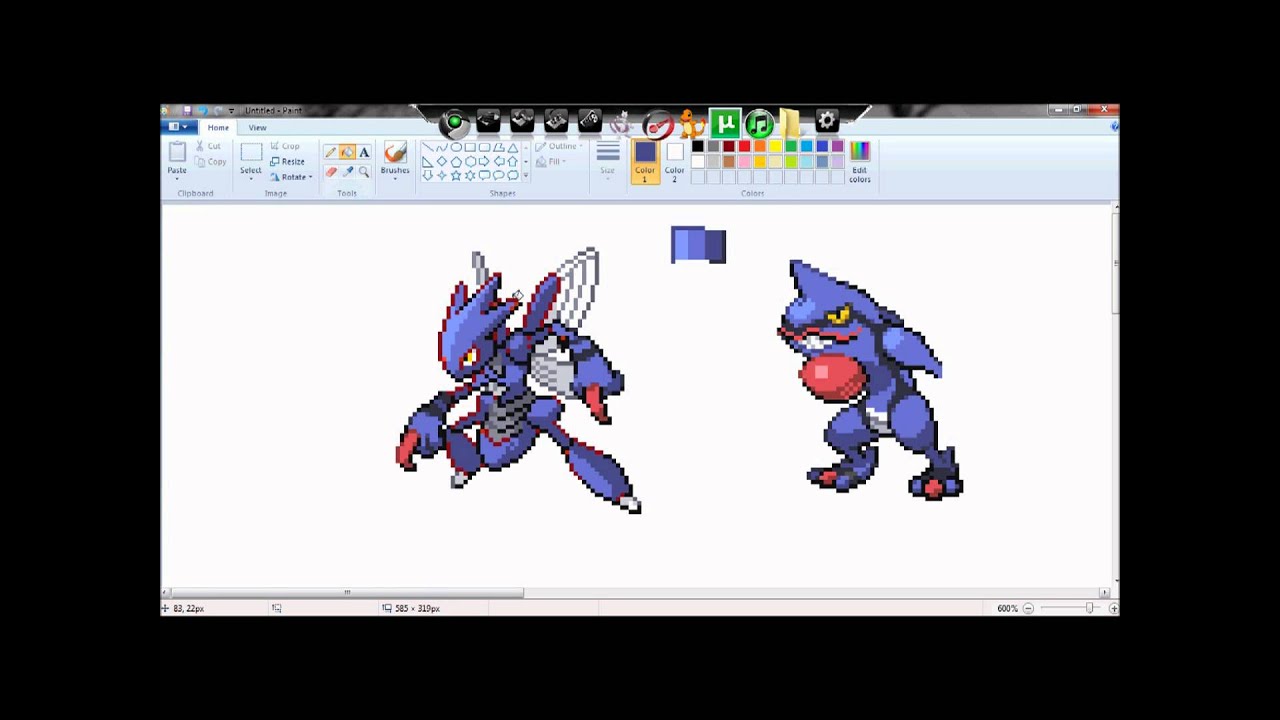Viewport: 1280px width, 720px height.
Task: Choose the Triangle shape
Action: (x=512, y=147)
